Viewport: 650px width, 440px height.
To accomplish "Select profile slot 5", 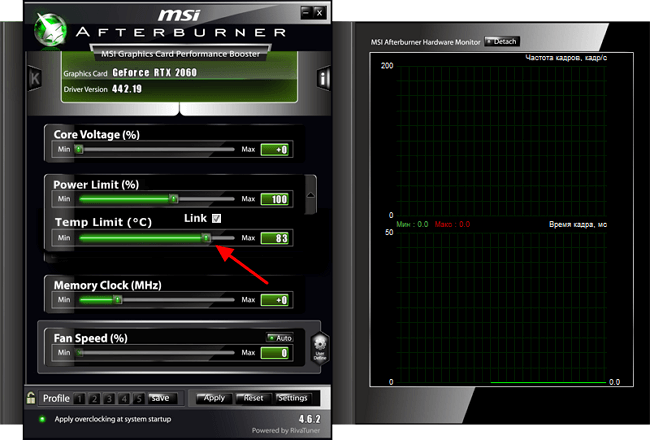I will coord(139,399).
